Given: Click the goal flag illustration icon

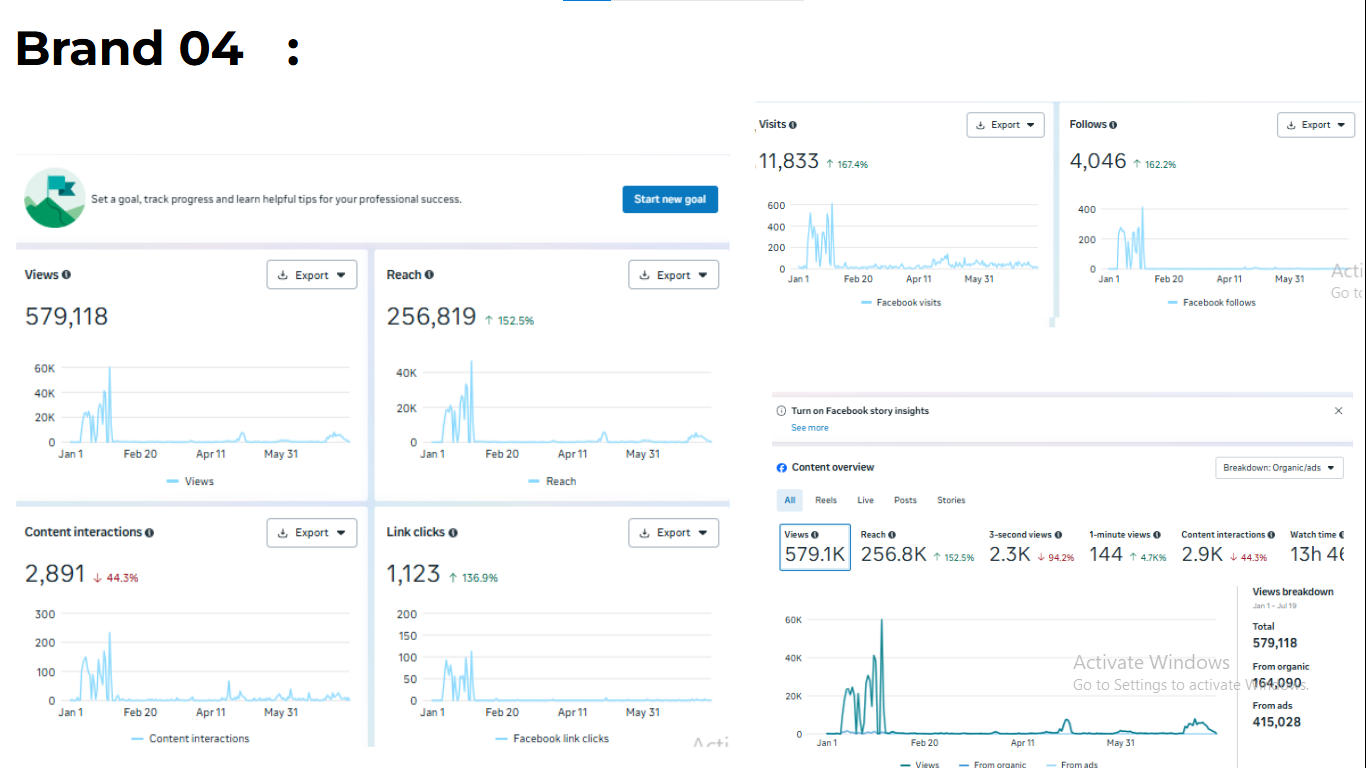Looking at the screenshot, I should coord(54,198).
